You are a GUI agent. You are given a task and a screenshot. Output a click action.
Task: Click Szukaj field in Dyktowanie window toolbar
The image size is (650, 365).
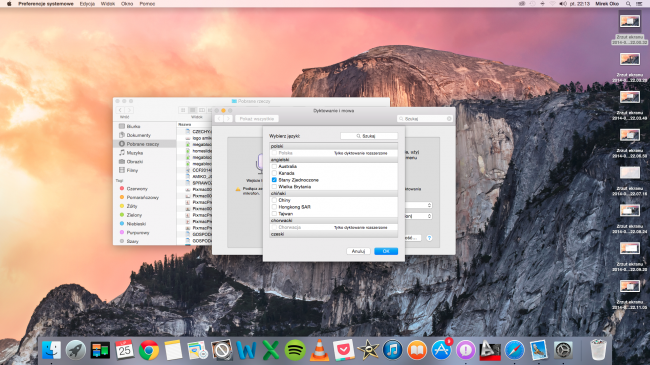(425, 119)
